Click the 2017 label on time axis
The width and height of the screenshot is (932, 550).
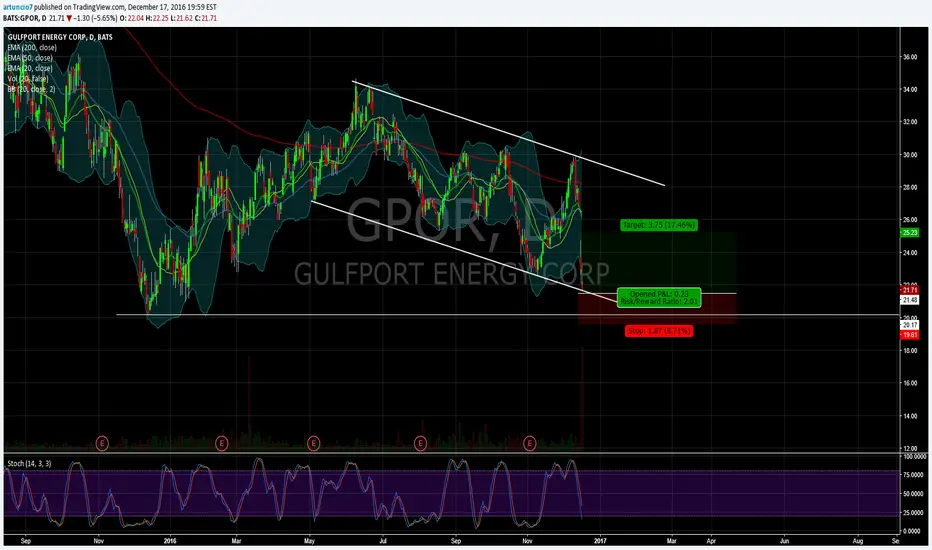pos(599,541)
